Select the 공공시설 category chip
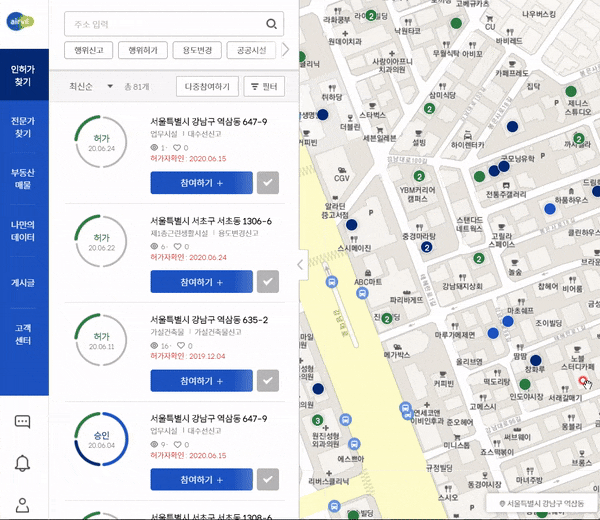 pyautogui.click(x=251, y=50)
